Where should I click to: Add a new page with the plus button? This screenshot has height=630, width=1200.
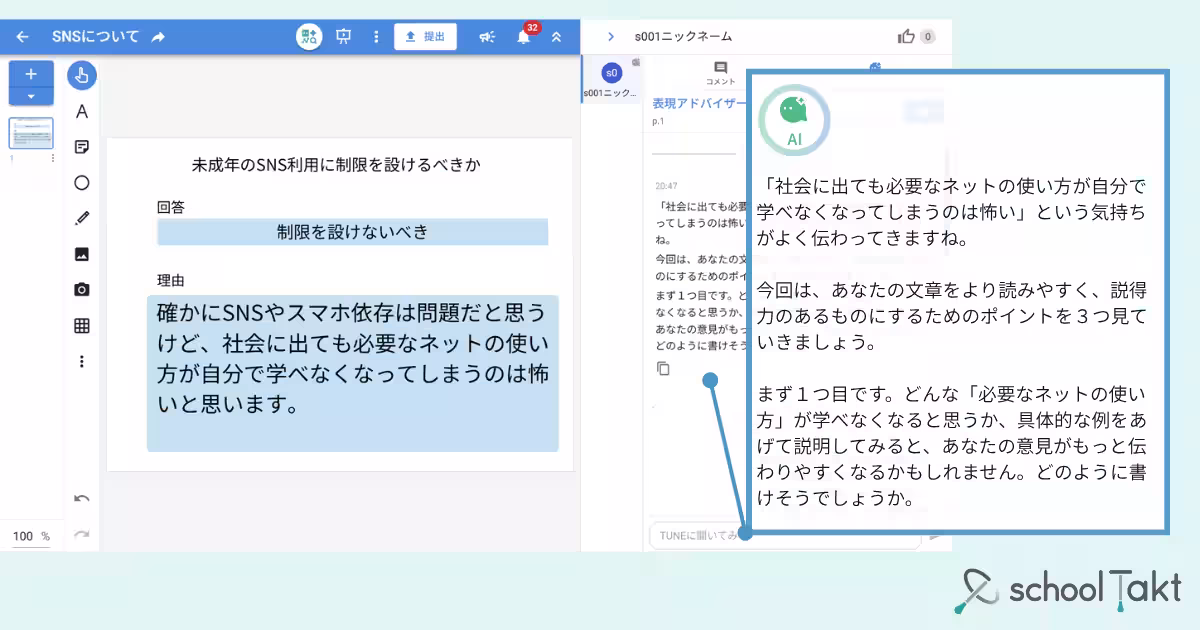pos(31,73)
